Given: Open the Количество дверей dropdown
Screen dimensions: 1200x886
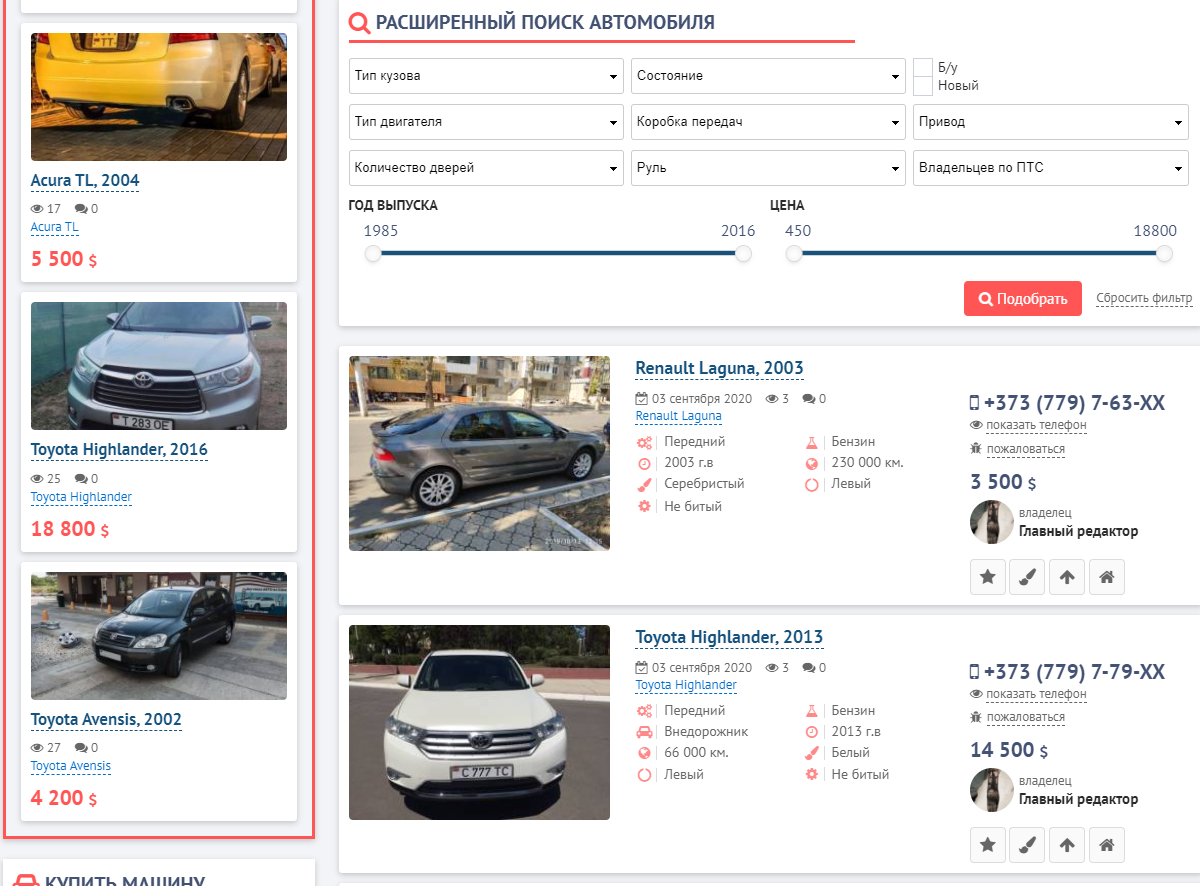Looking at the screenshot, I should pyautogui.click(x=487, y=168).
